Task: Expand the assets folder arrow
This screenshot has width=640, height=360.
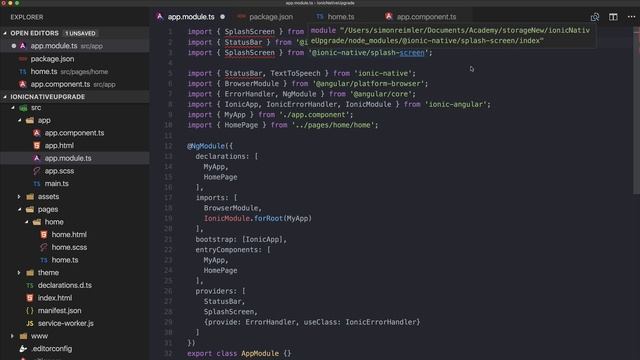Action: pos(19,197)
